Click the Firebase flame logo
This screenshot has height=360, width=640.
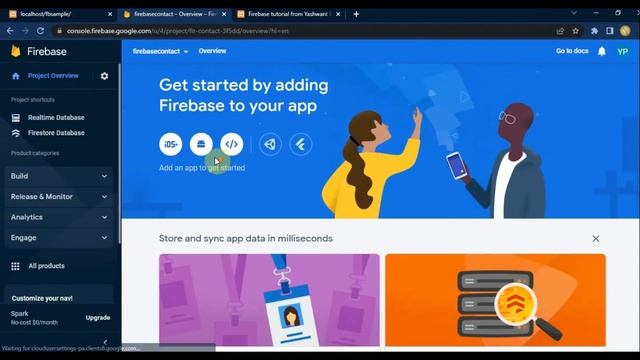tap(16, 51)
